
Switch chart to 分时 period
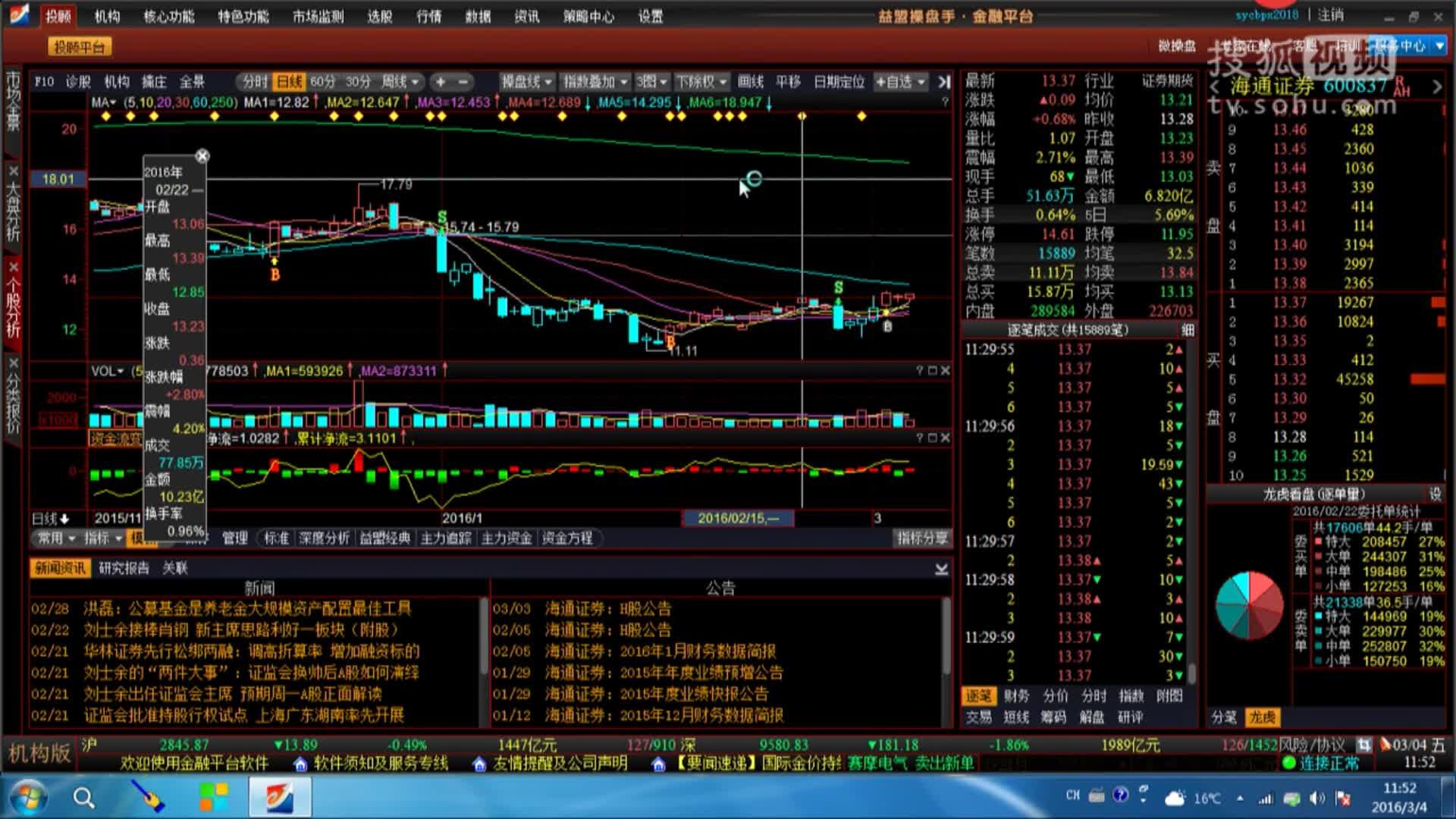point(253,82)
